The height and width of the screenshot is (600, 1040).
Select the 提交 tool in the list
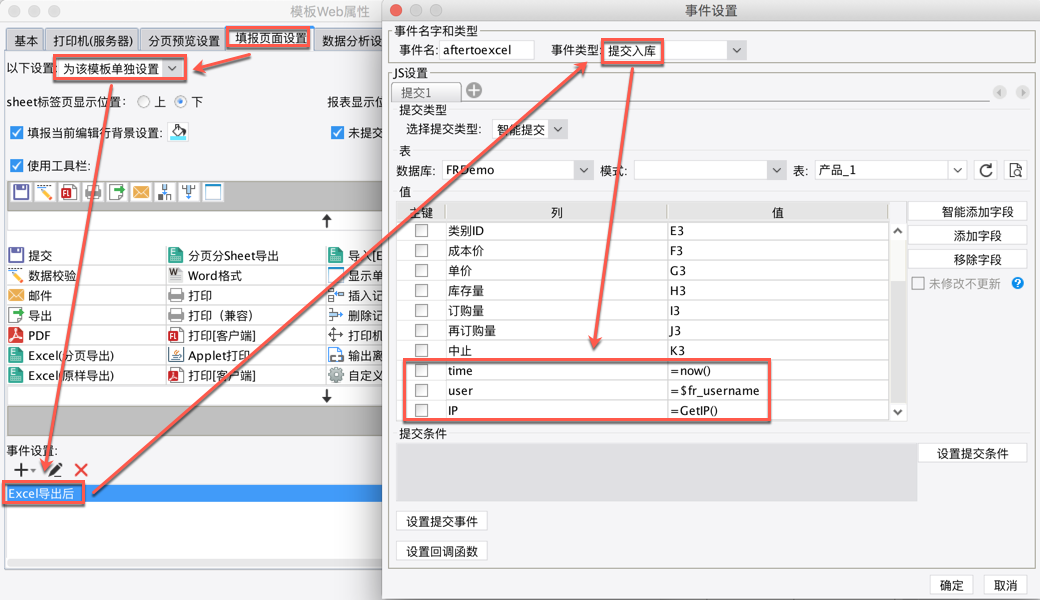(x=31, y=255)
